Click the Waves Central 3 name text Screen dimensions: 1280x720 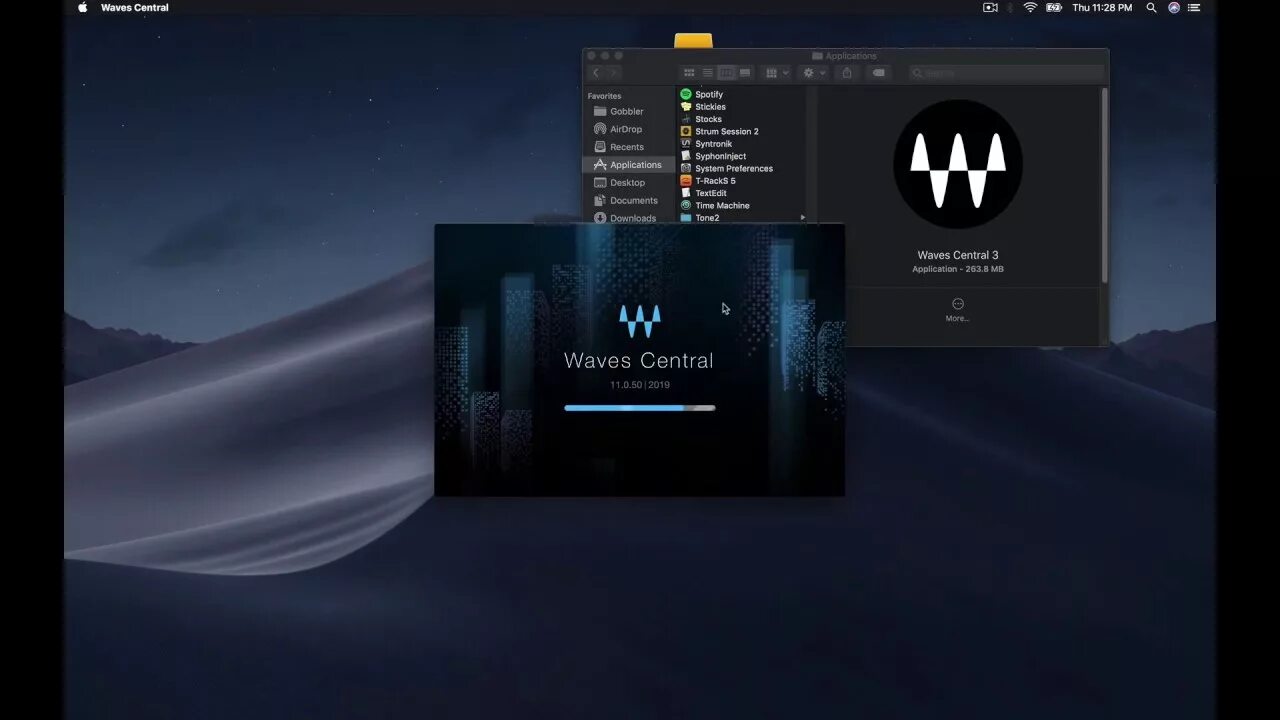coord(958,255)
